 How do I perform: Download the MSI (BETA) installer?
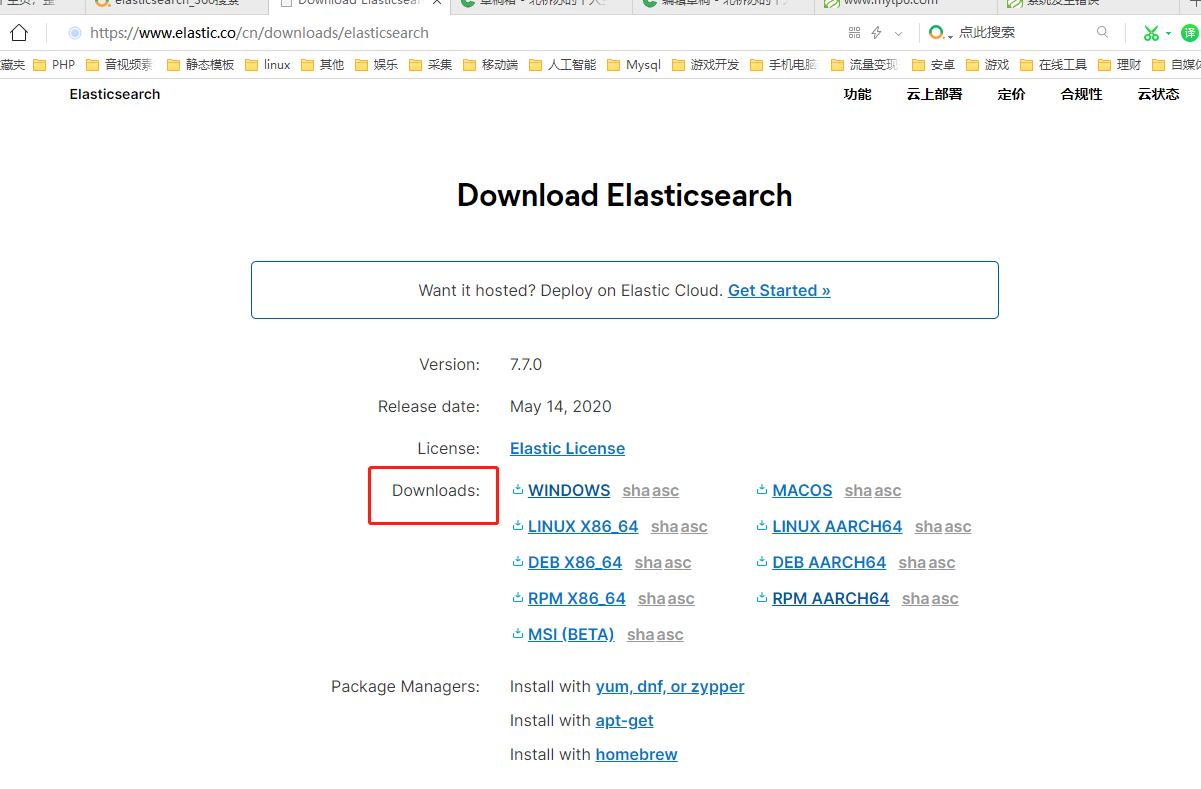coord(571,634)
